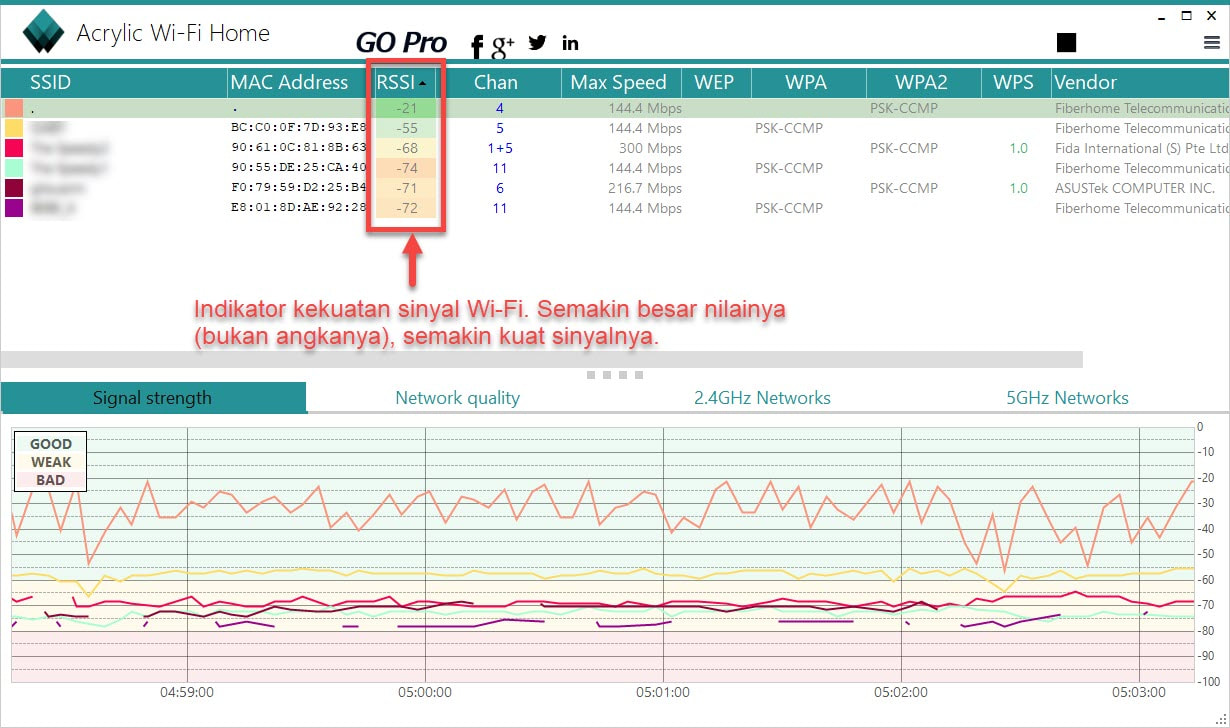Click the RSSI value -68
Screen dimensions: 1230x728
[x=406, y=148]
